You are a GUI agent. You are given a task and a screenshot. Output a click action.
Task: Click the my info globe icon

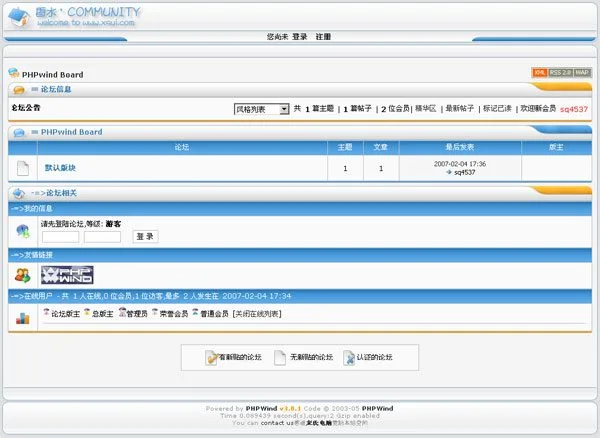tap(22, 231)
